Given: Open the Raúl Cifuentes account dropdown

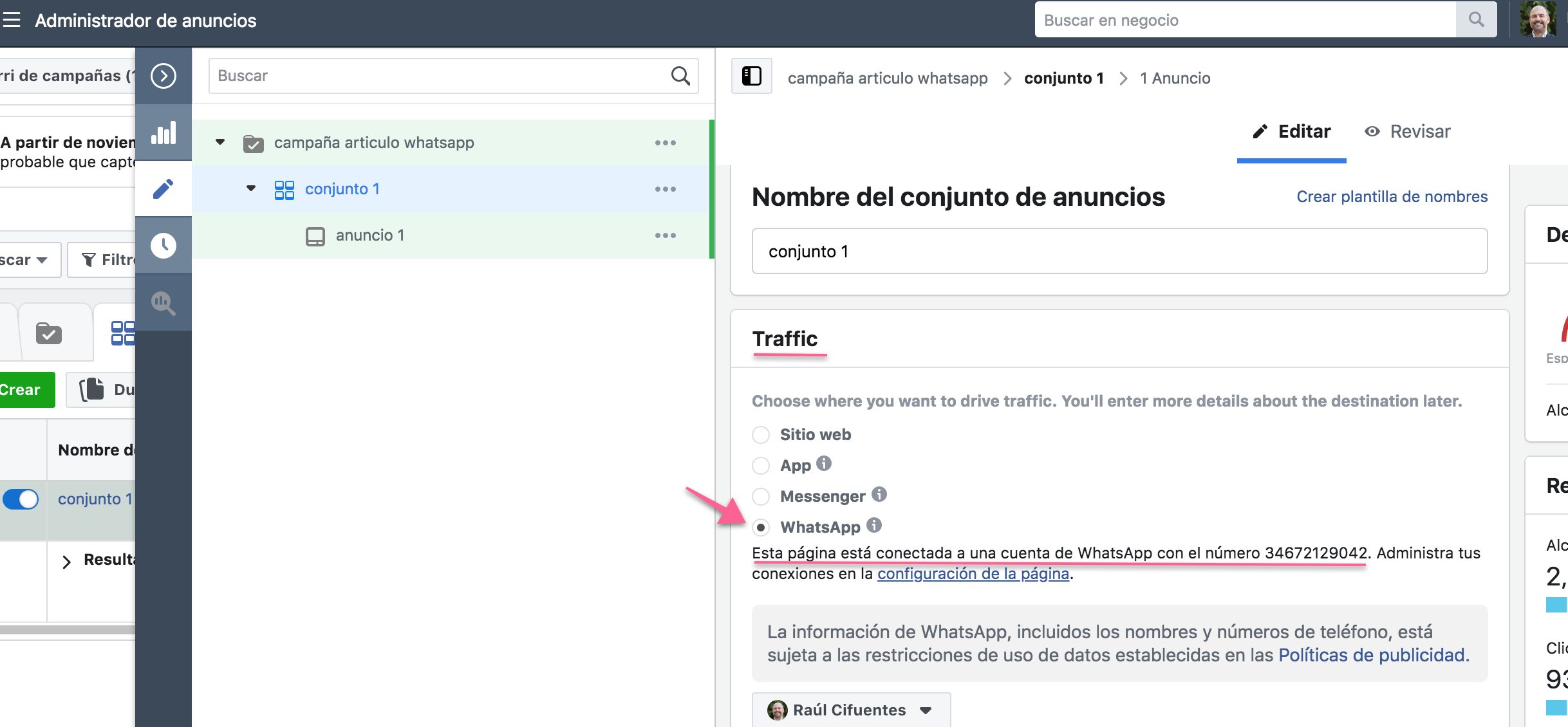Looking at the screenshot, I should coord(851,710).
